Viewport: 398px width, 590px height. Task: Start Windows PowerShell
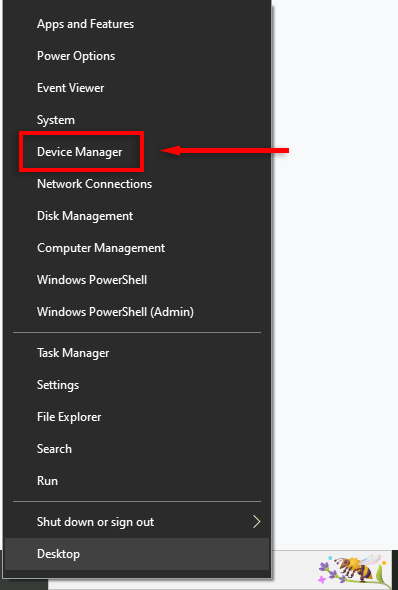tap(137, 280)
